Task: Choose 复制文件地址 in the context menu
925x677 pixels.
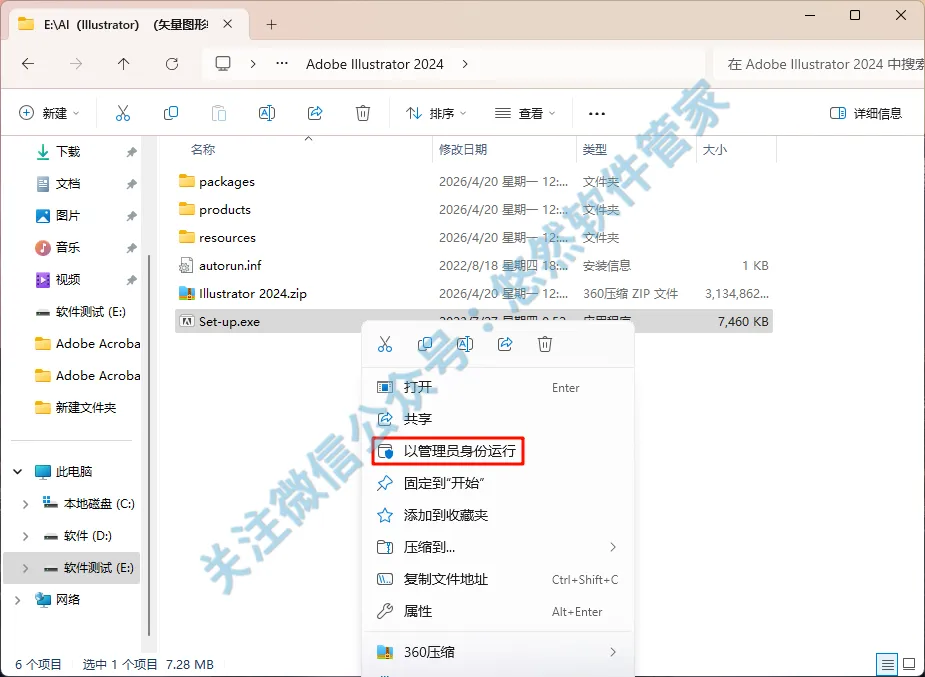Action: coord(498,580)
